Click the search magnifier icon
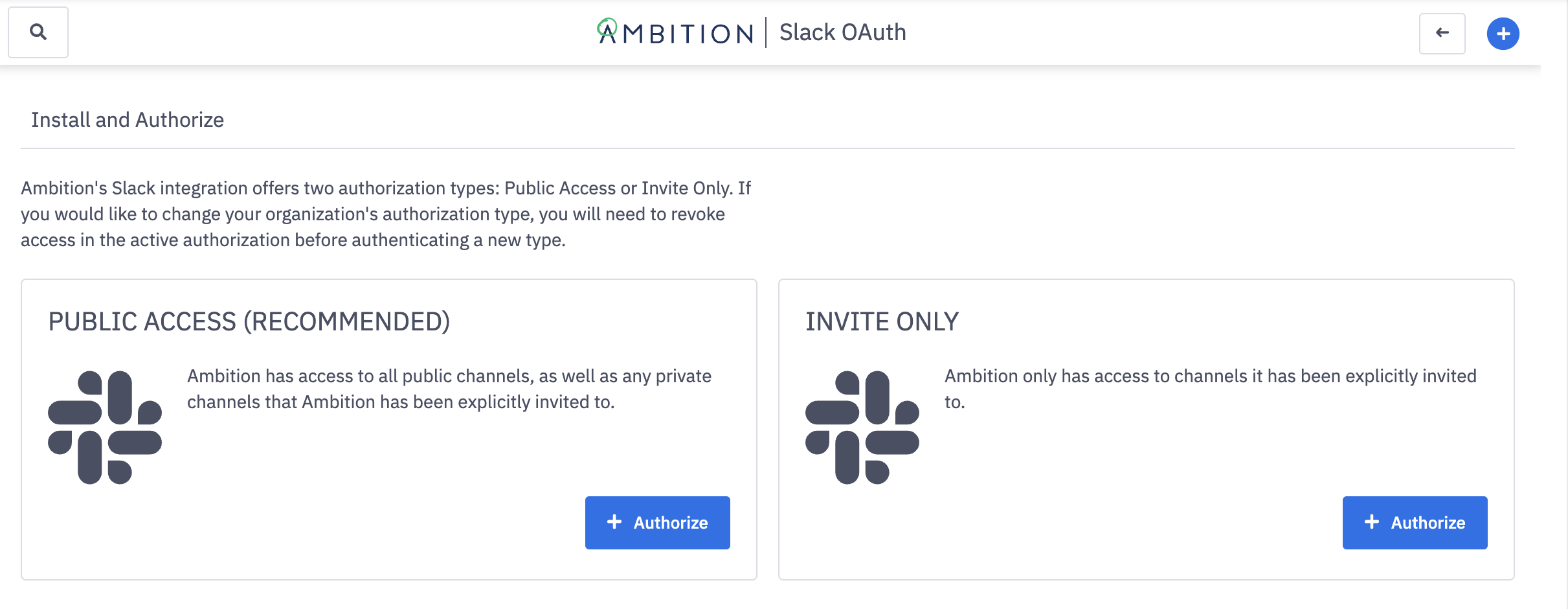 [38, 32]
